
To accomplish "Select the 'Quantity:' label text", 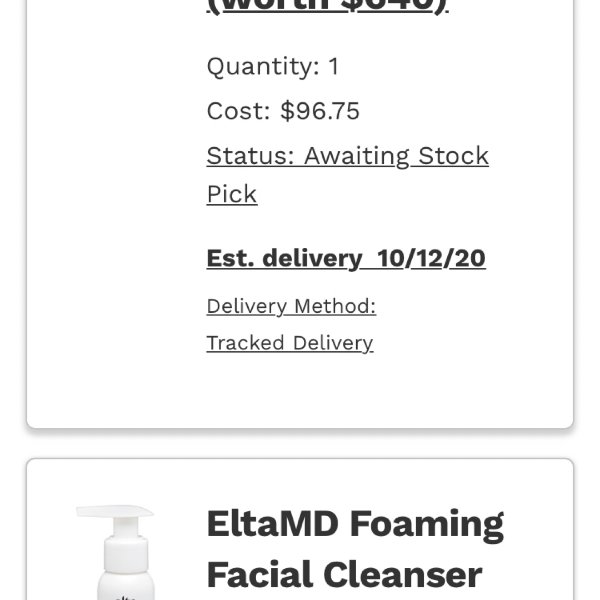I will pyautogui.click(x=263, y=67).
